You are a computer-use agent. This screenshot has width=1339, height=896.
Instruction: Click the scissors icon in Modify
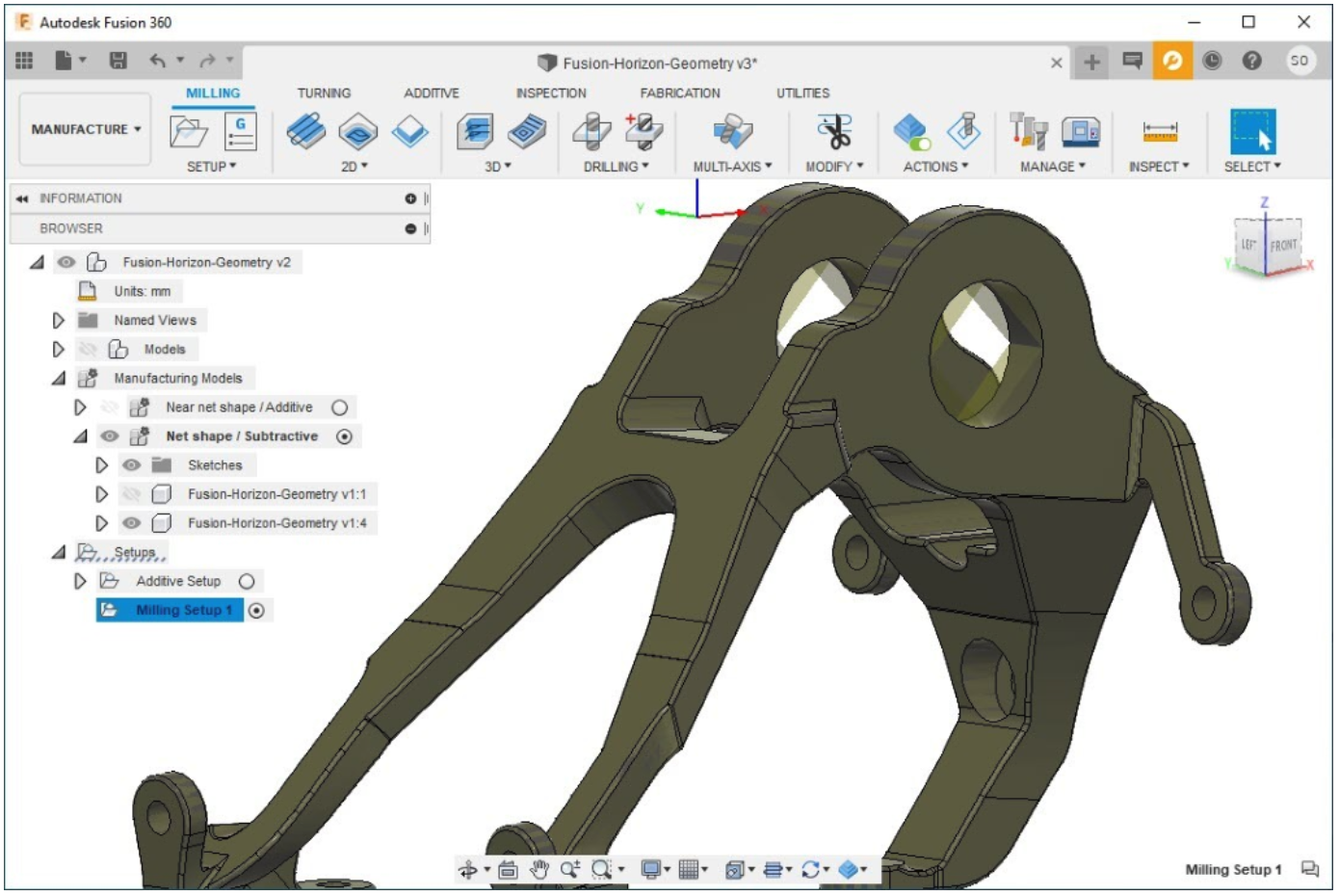[x=834, y=131]
